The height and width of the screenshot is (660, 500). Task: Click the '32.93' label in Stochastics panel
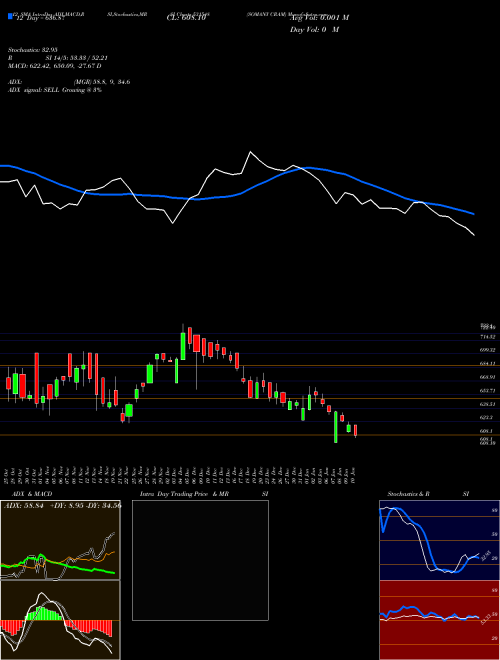[x=484, y=556]
